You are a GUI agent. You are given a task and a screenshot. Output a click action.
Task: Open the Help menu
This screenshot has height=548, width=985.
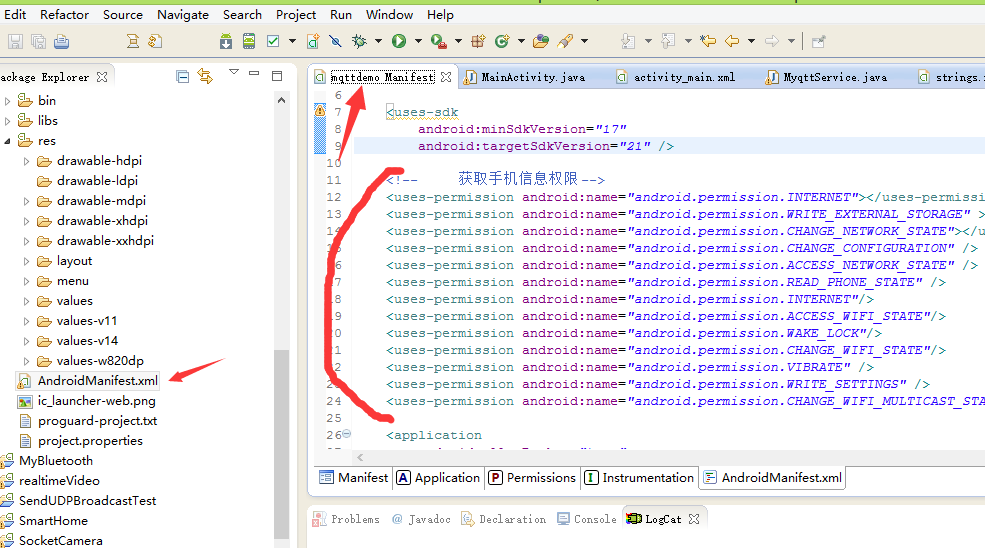440,14
